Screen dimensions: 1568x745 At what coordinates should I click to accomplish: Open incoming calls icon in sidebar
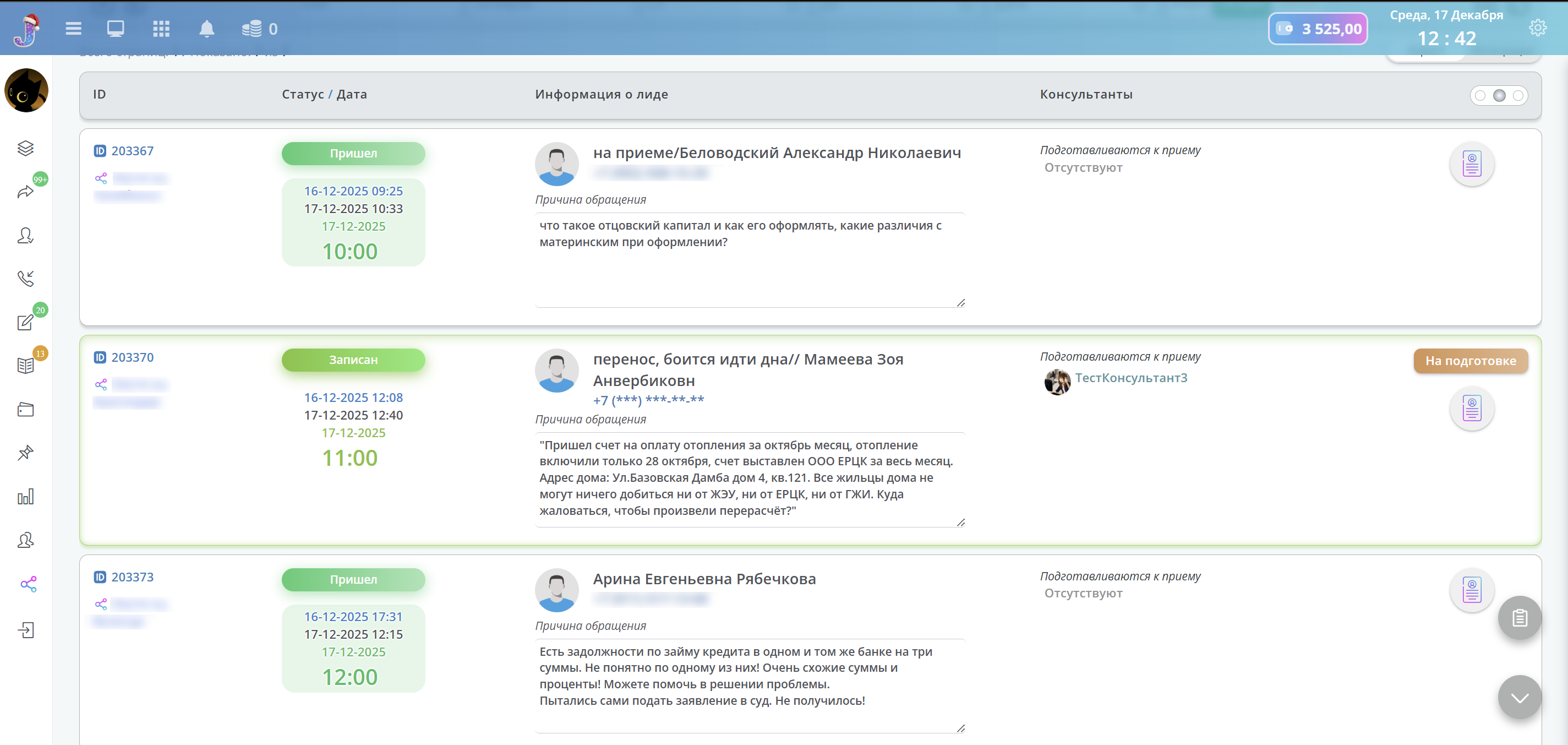(x=25, y=279)
